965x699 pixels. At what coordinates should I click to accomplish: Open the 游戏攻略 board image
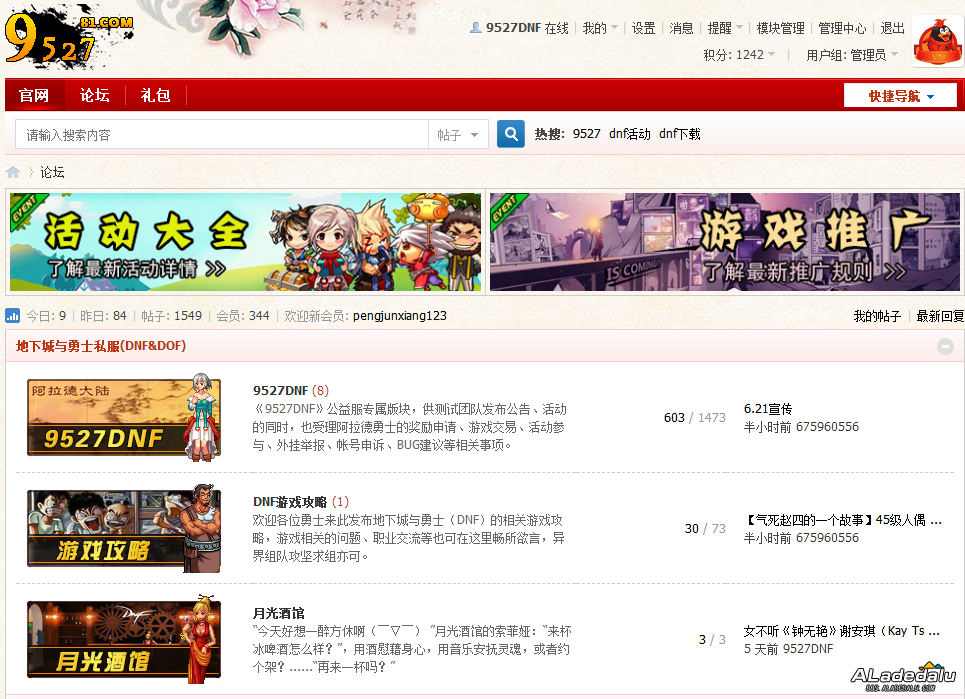click(124, 529)
